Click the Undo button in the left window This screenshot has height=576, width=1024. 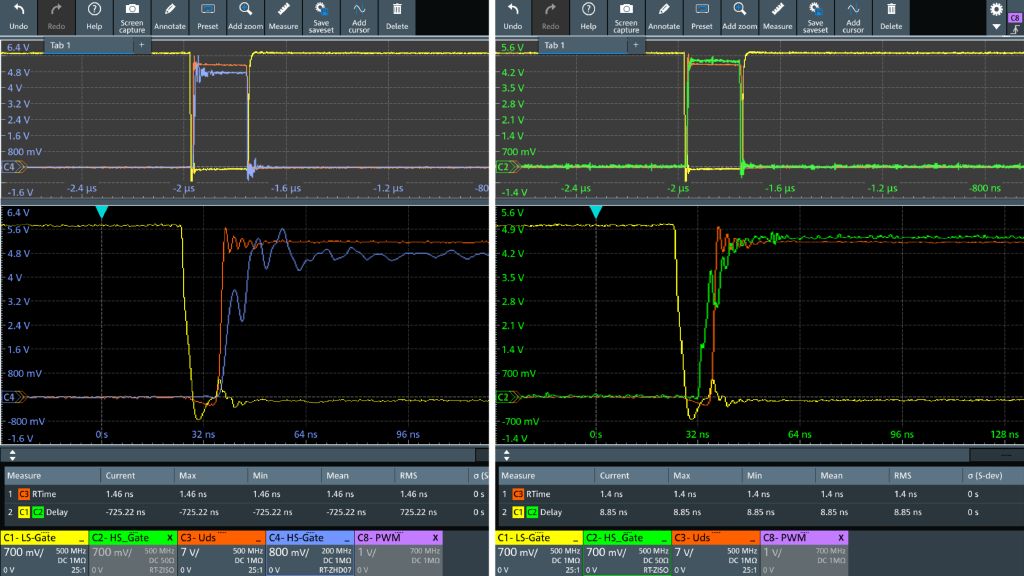(x=18, y=16)
